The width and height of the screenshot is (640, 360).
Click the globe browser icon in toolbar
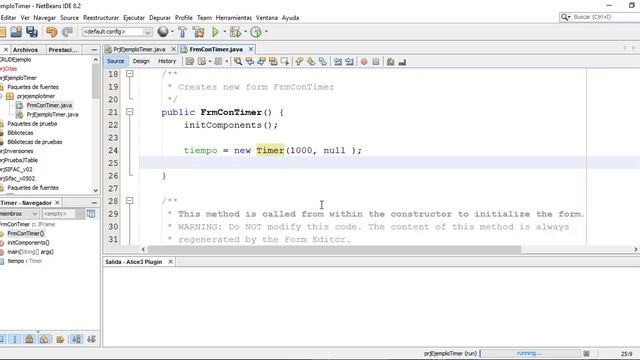click(x=163, y=31)
